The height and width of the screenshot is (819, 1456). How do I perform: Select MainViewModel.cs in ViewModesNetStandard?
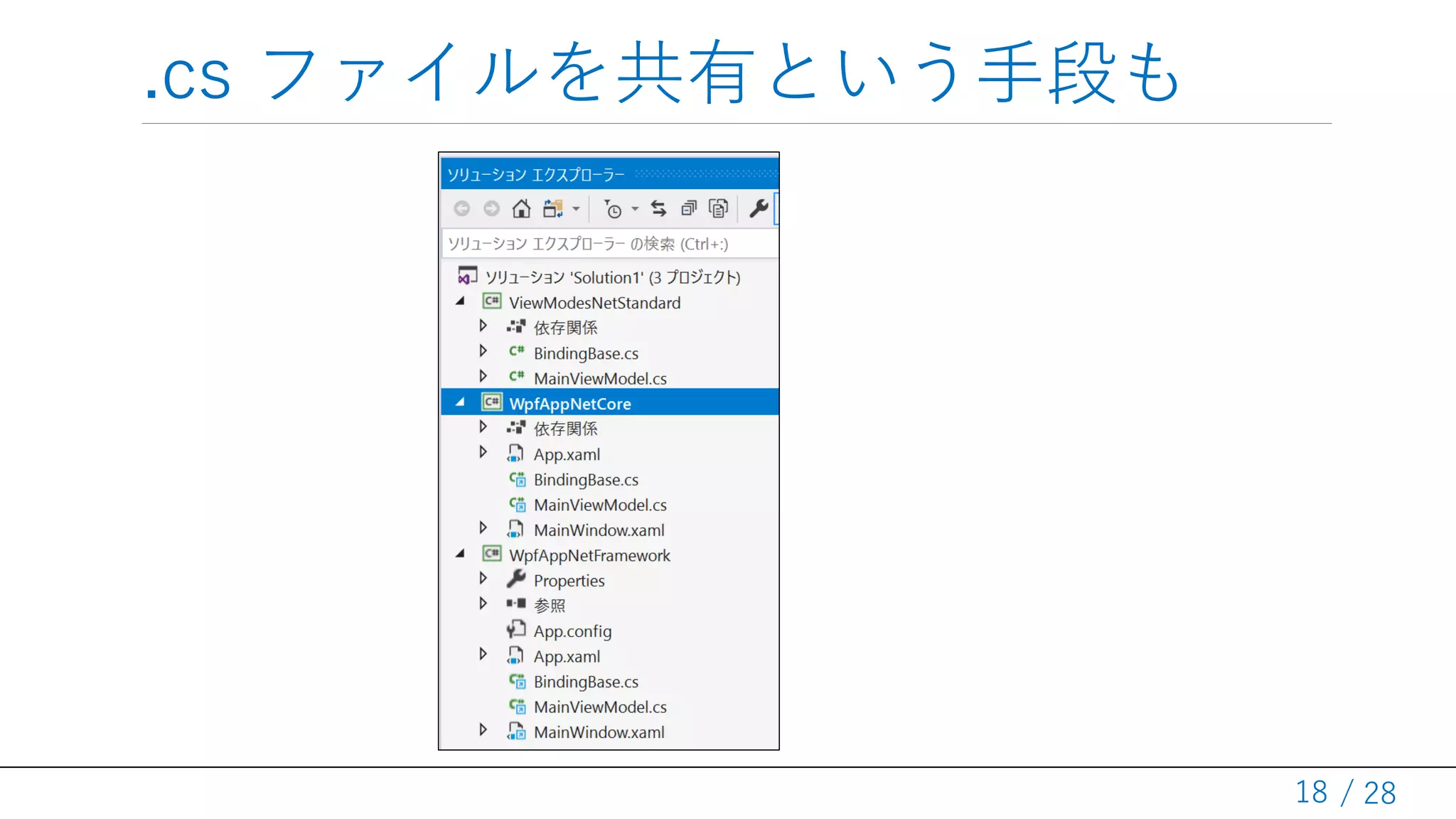coord(600,379)
